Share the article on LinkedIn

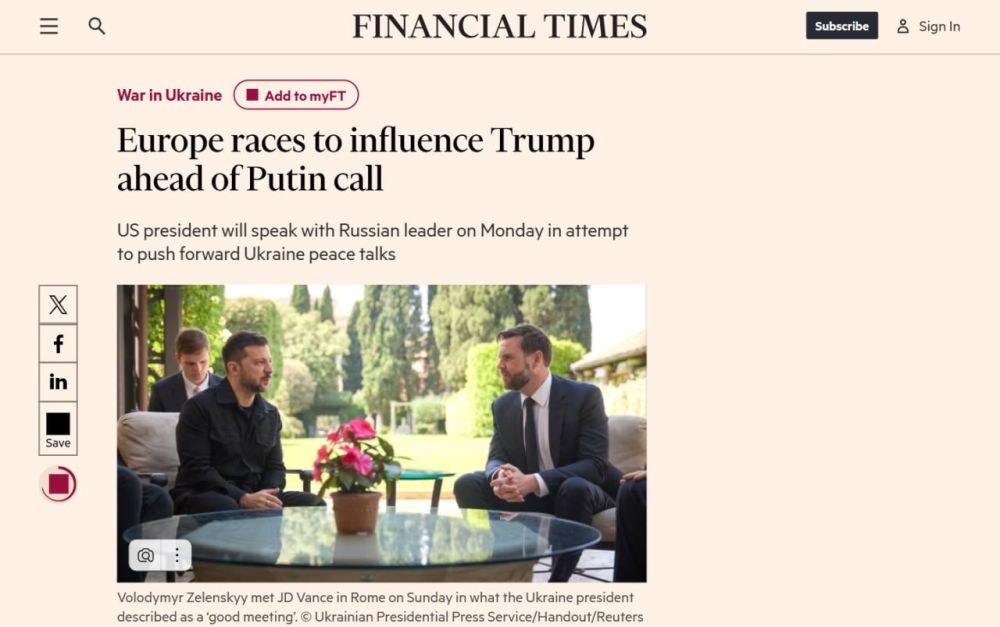(58, 381)
